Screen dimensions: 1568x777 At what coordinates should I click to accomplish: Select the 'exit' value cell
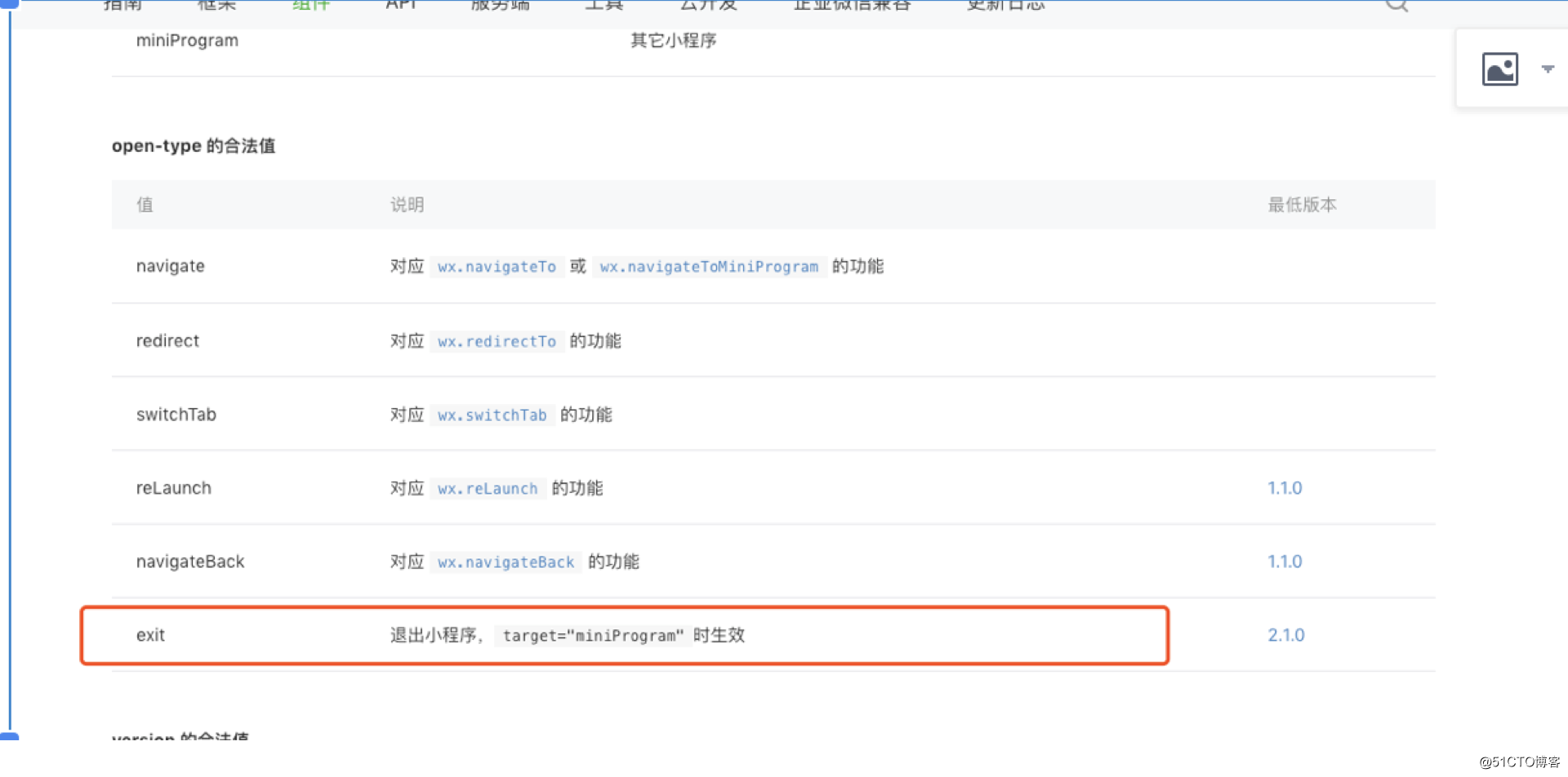point(150,635)
